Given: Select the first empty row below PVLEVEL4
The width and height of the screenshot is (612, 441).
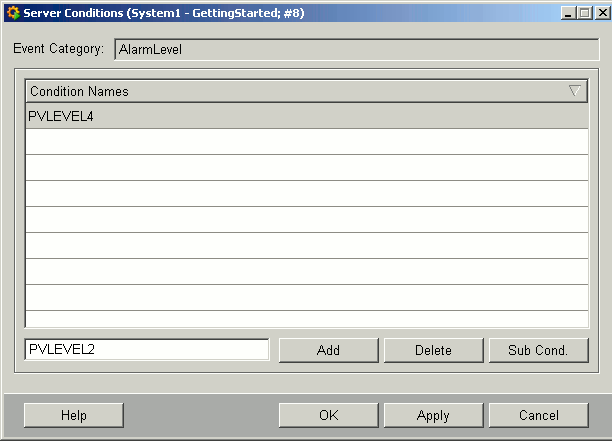Looking at the screenshot, I should [x=306, y=142].
